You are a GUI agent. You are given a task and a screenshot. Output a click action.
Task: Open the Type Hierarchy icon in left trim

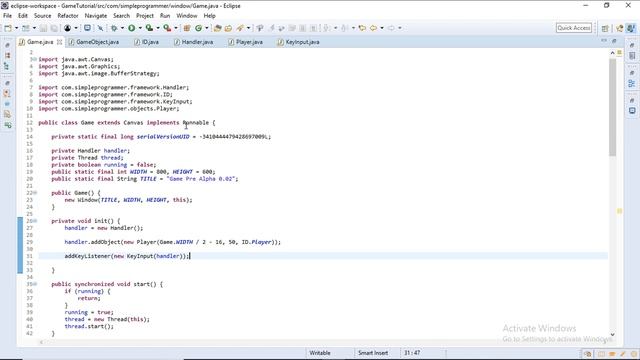(7, 66)
